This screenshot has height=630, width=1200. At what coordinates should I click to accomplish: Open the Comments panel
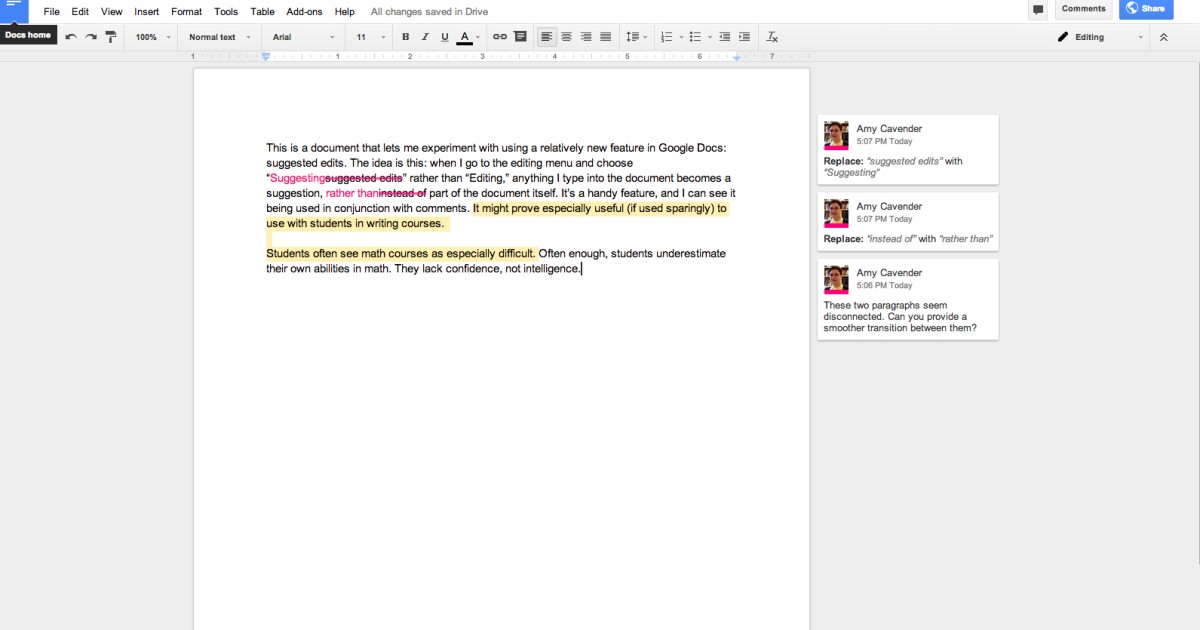point(1083,8)
